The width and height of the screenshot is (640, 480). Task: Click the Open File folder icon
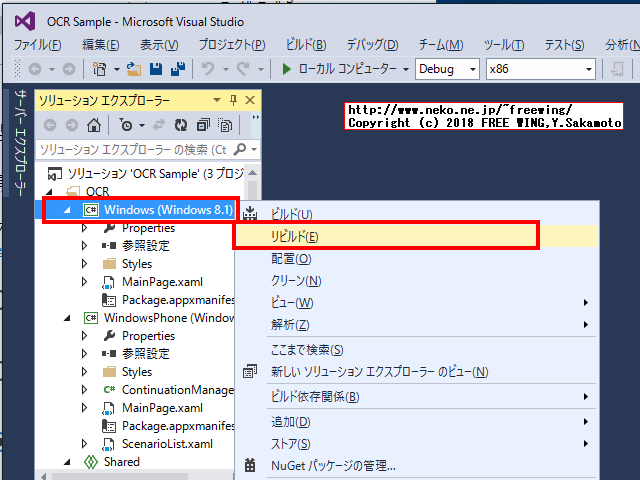point(133,69)
